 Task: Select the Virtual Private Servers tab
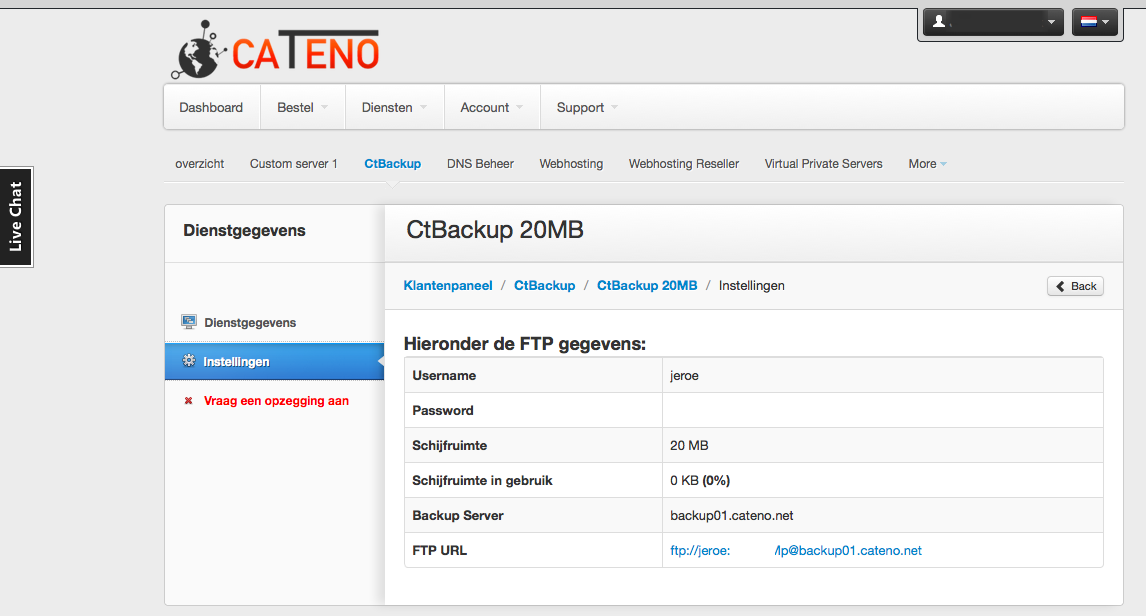coord(824,164)
